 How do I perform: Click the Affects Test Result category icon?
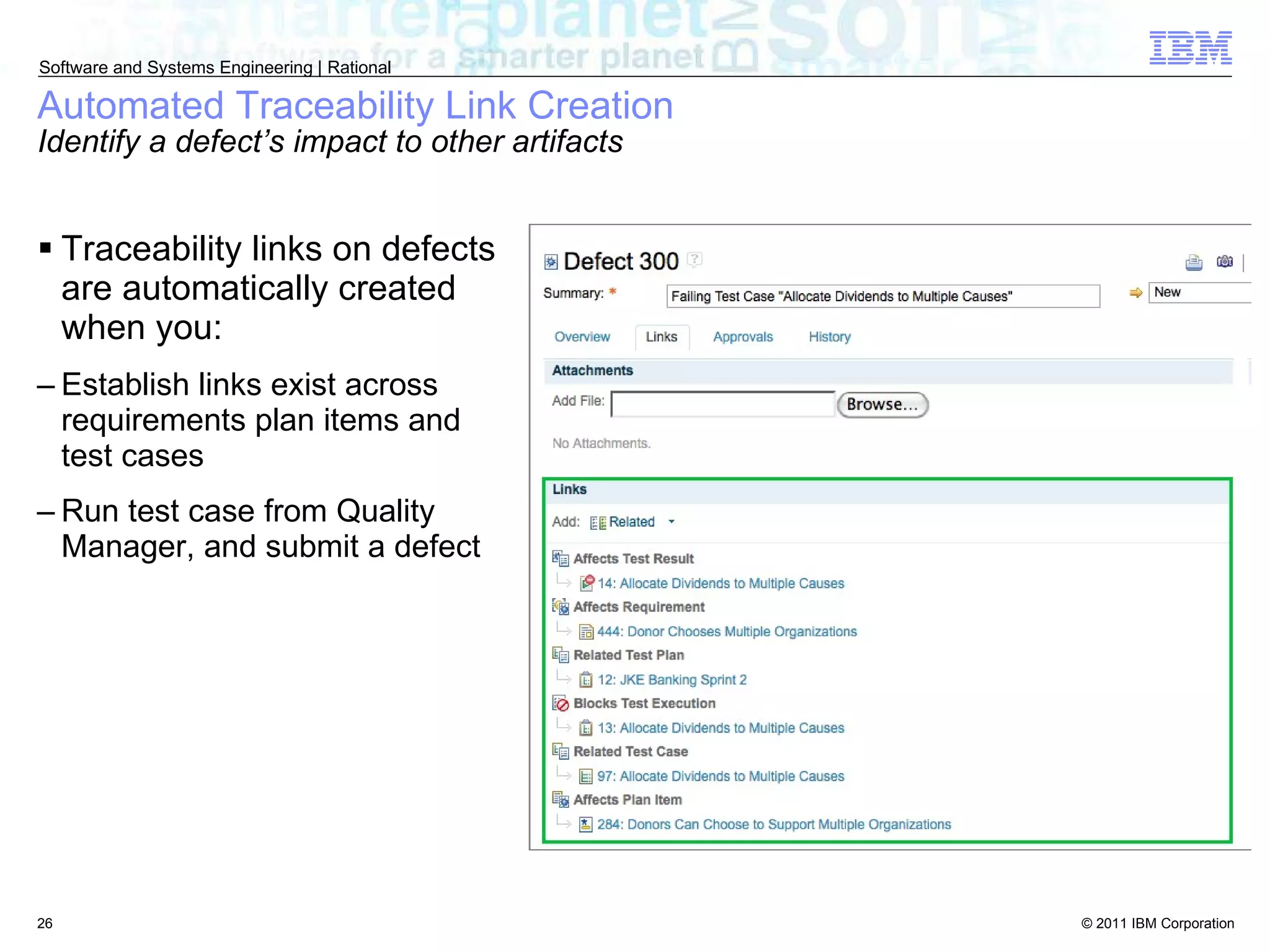click(561, 558)
